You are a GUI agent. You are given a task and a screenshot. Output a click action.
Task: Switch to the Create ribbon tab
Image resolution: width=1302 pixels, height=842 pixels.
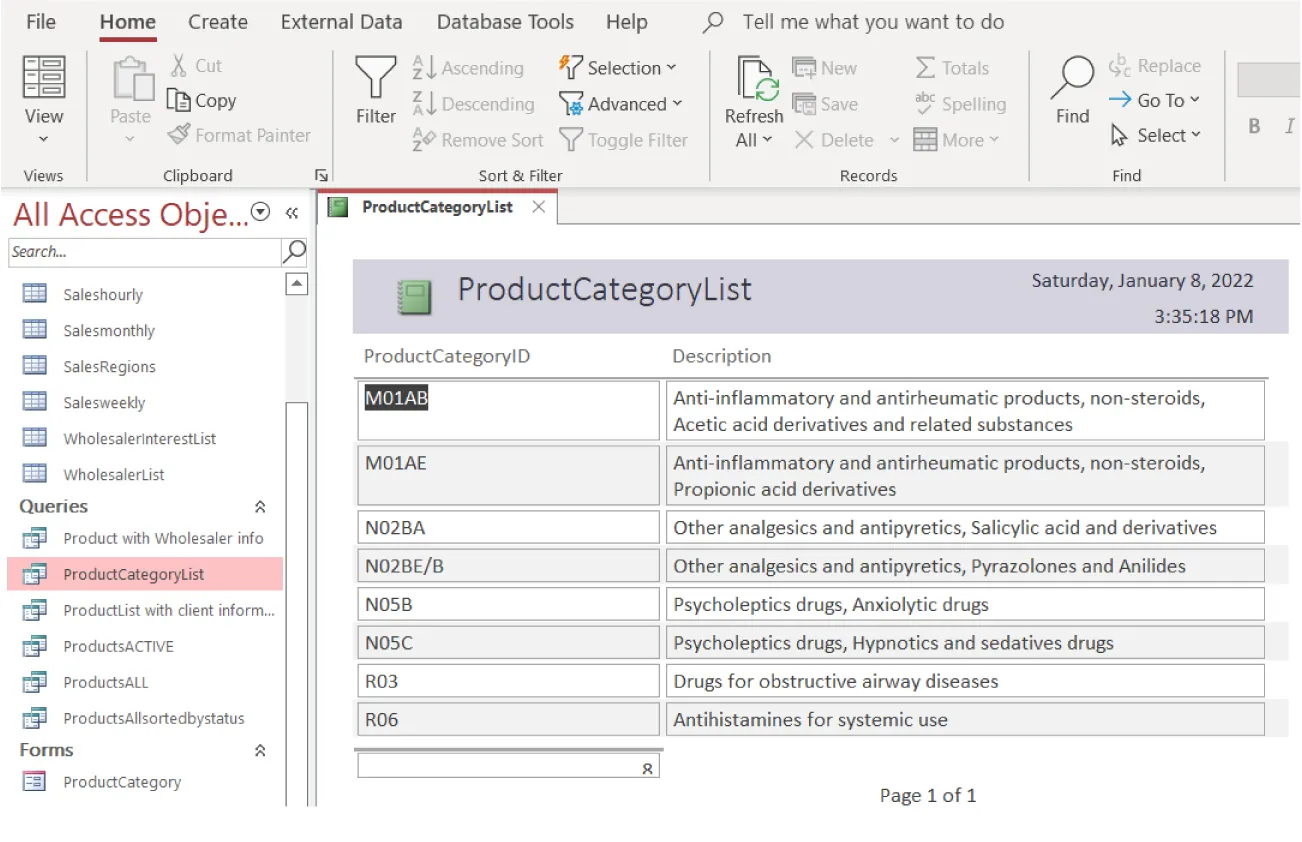point(217,21)
